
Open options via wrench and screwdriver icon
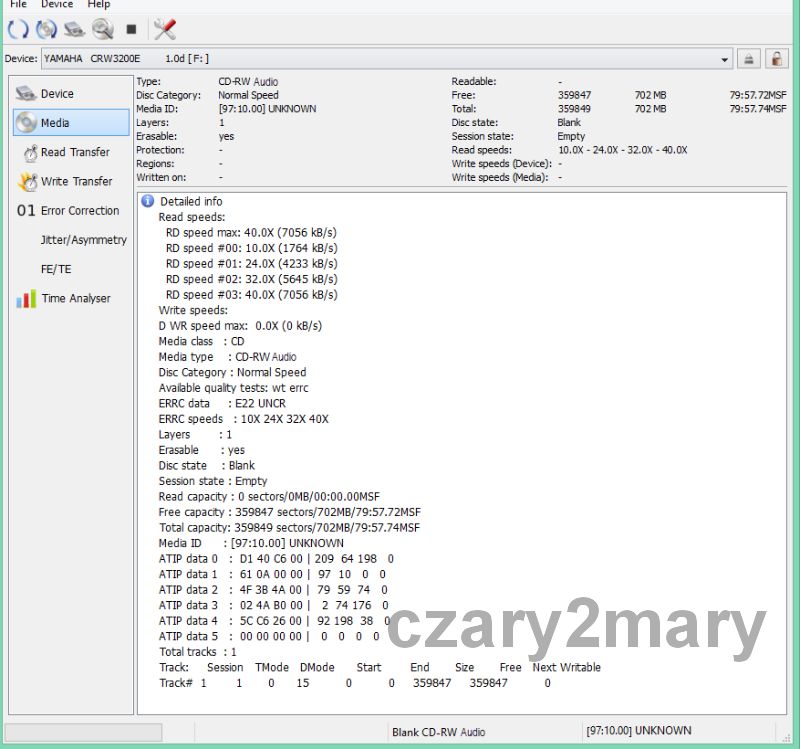pos(164,29)
